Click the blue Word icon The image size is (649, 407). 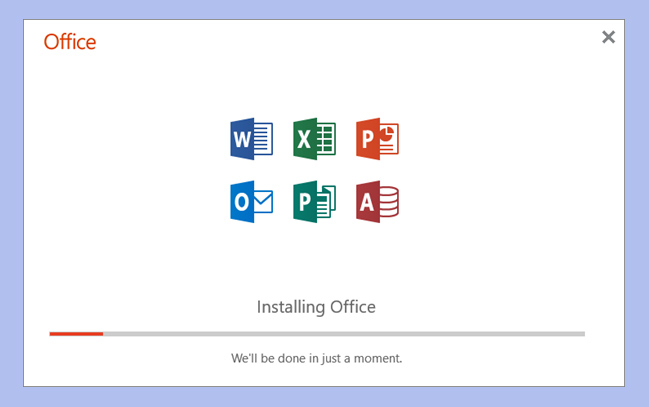click(x=251, y=138)
